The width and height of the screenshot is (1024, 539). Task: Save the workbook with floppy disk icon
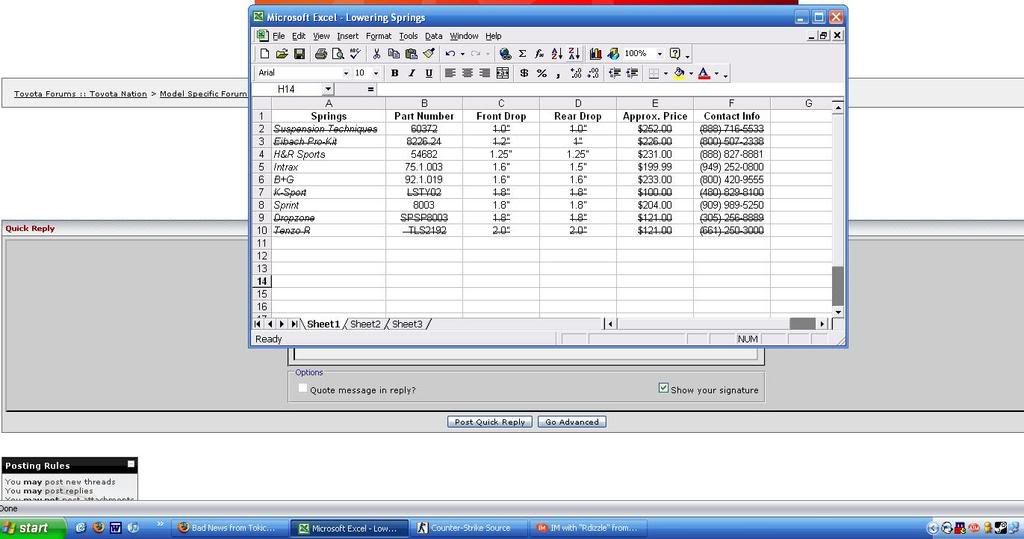click(299, 54)
